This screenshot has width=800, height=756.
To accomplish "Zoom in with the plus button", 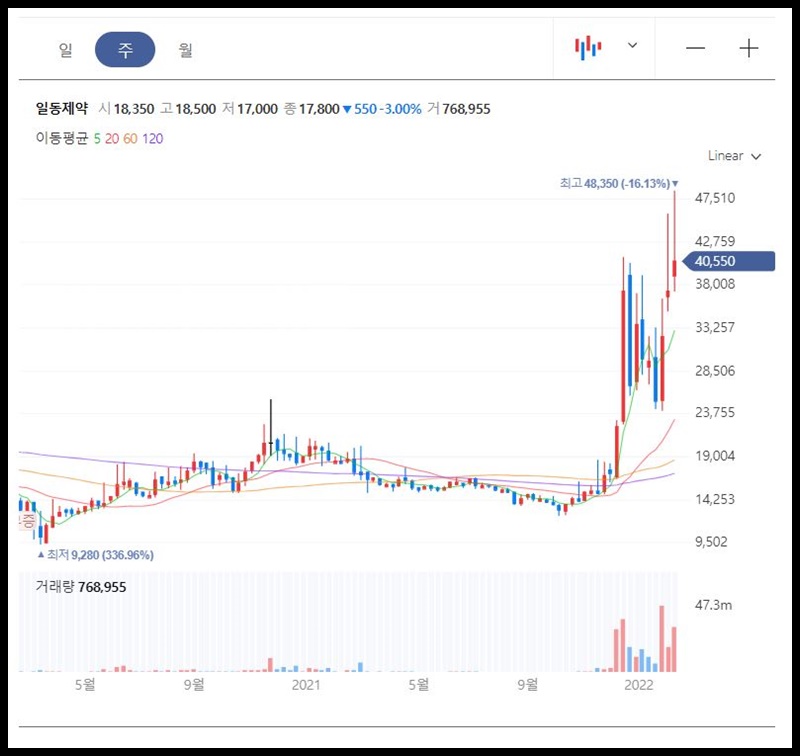I will (748, 48).
